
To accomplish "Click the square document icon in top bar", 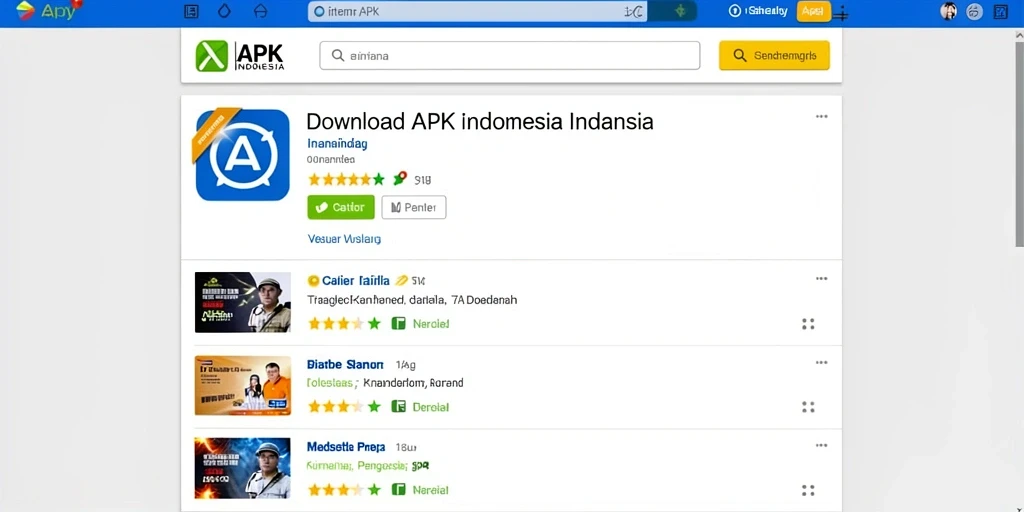I will (x=191, y=11).
